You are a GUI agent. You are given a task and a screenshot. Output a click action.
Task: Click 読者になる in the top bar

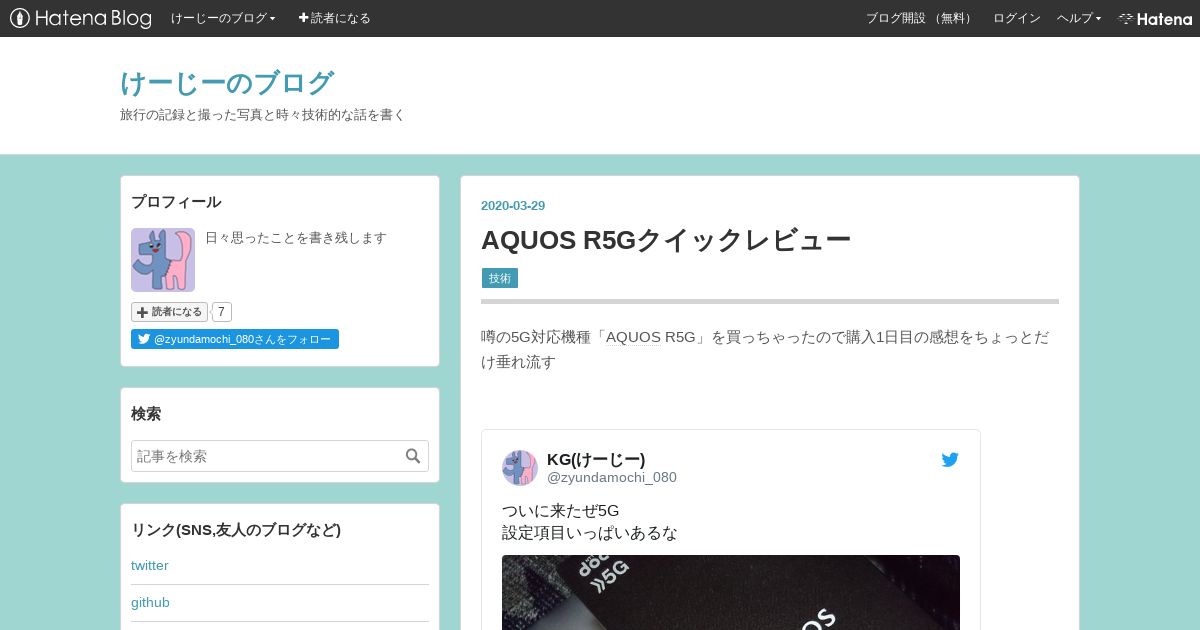point(334,18)
